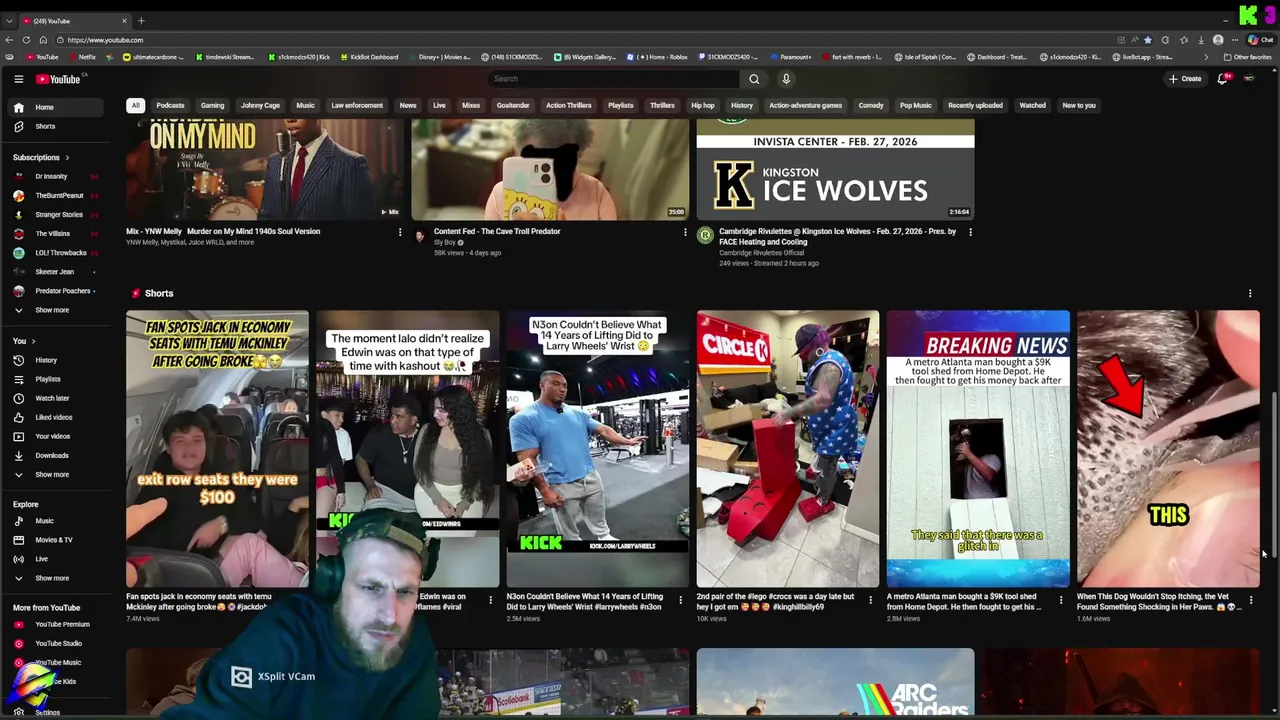Open Liked videos in the sidebar
Image resolution: width=1280 pixels, height=720 pixels.
click(x=57, y=417)
